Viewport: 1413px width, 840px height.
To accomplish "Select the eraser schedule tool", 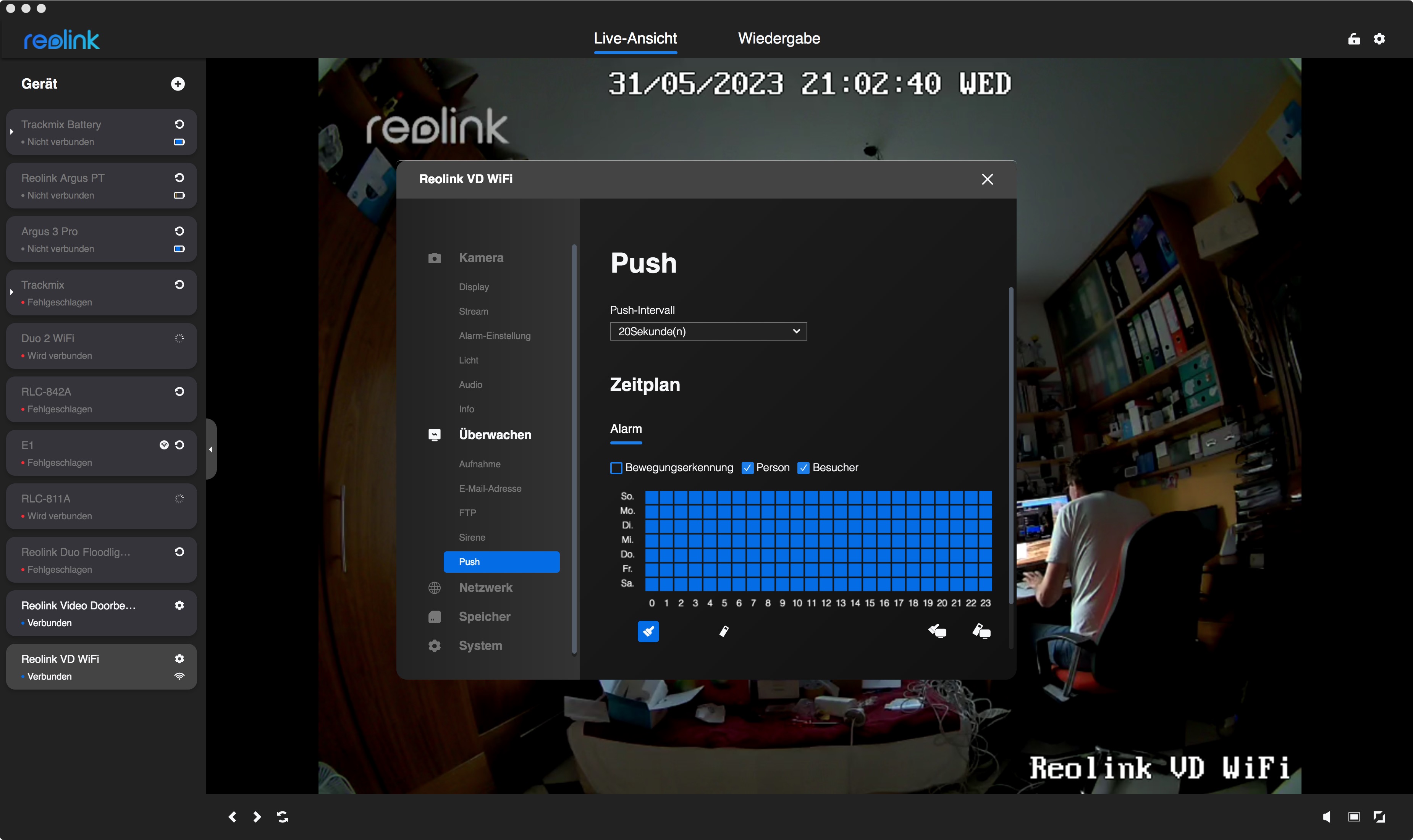I will (723, 631).
